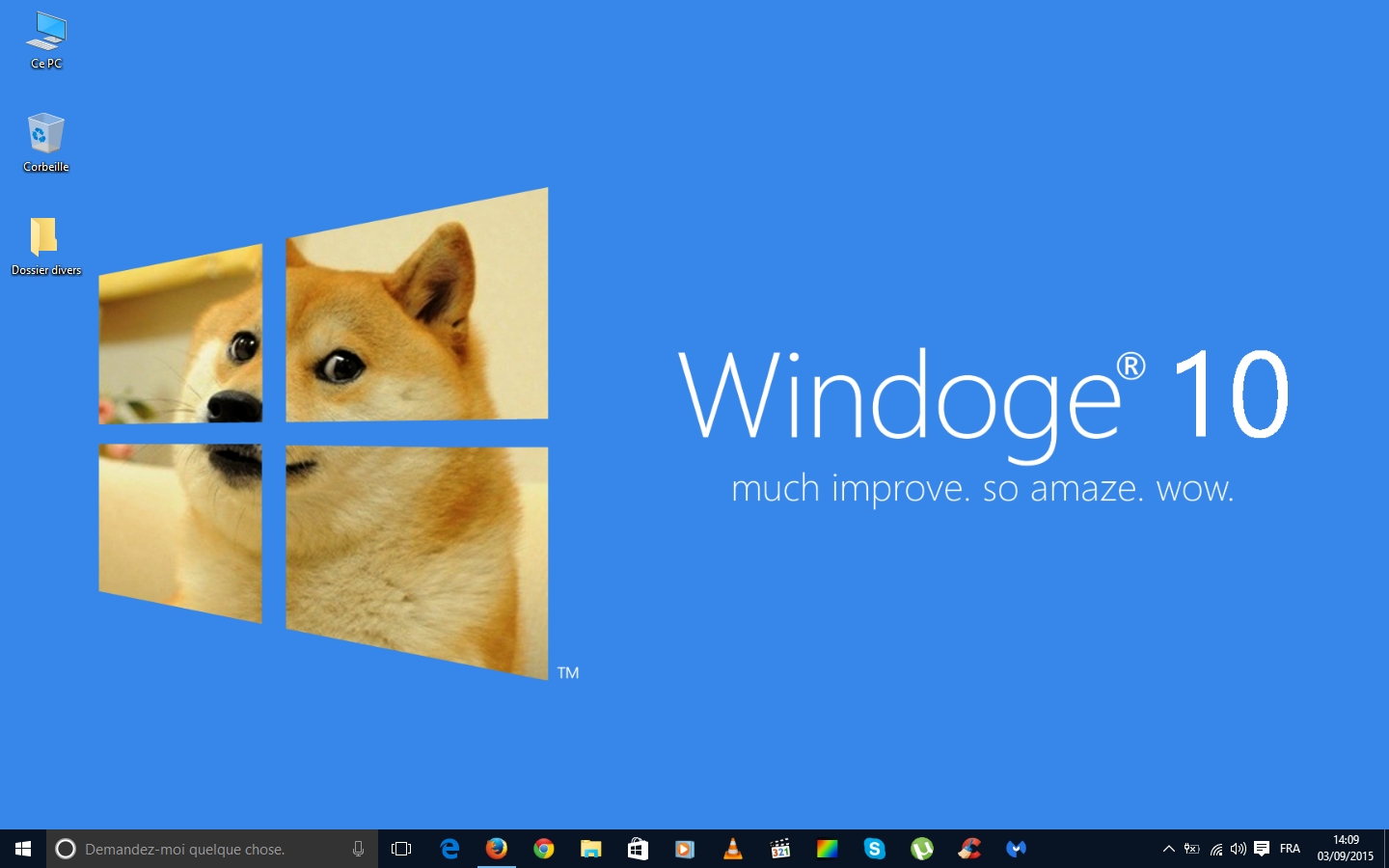Image resolution: width=1389 pixels, height=868 pixels.
Task: Switch to Firefox in the taskbar
Action: pos(497,849)
